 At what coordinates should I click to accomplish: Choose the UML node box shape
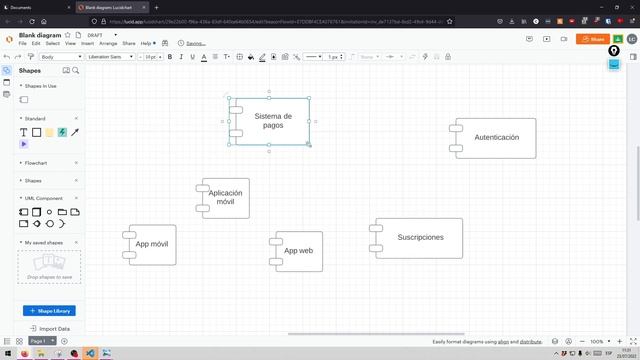click(36, 212)
